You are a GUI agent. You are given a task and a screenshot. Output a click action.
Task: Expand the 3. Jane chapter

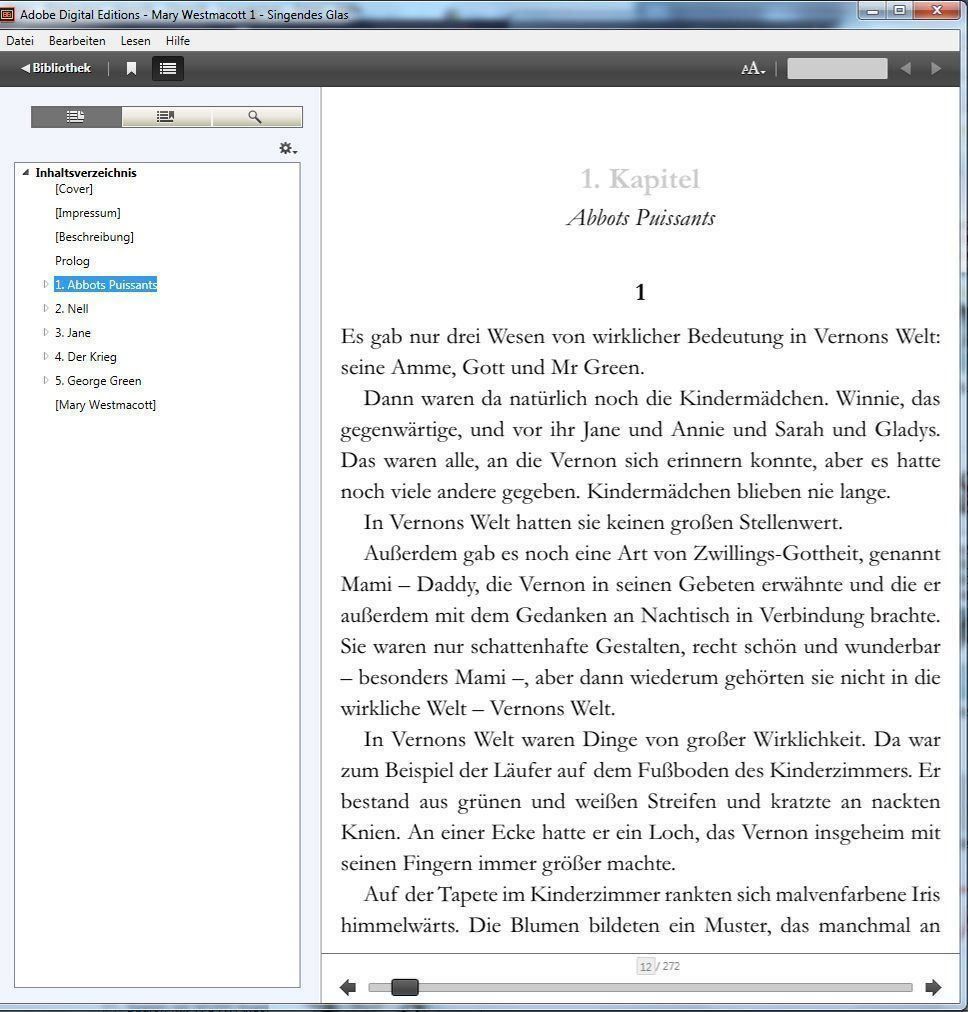point(46,332)
